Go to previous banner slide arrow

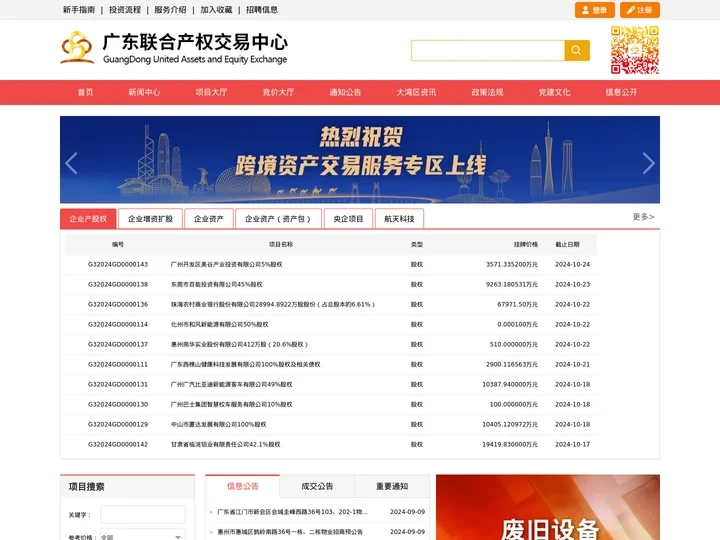click(71, 163)
